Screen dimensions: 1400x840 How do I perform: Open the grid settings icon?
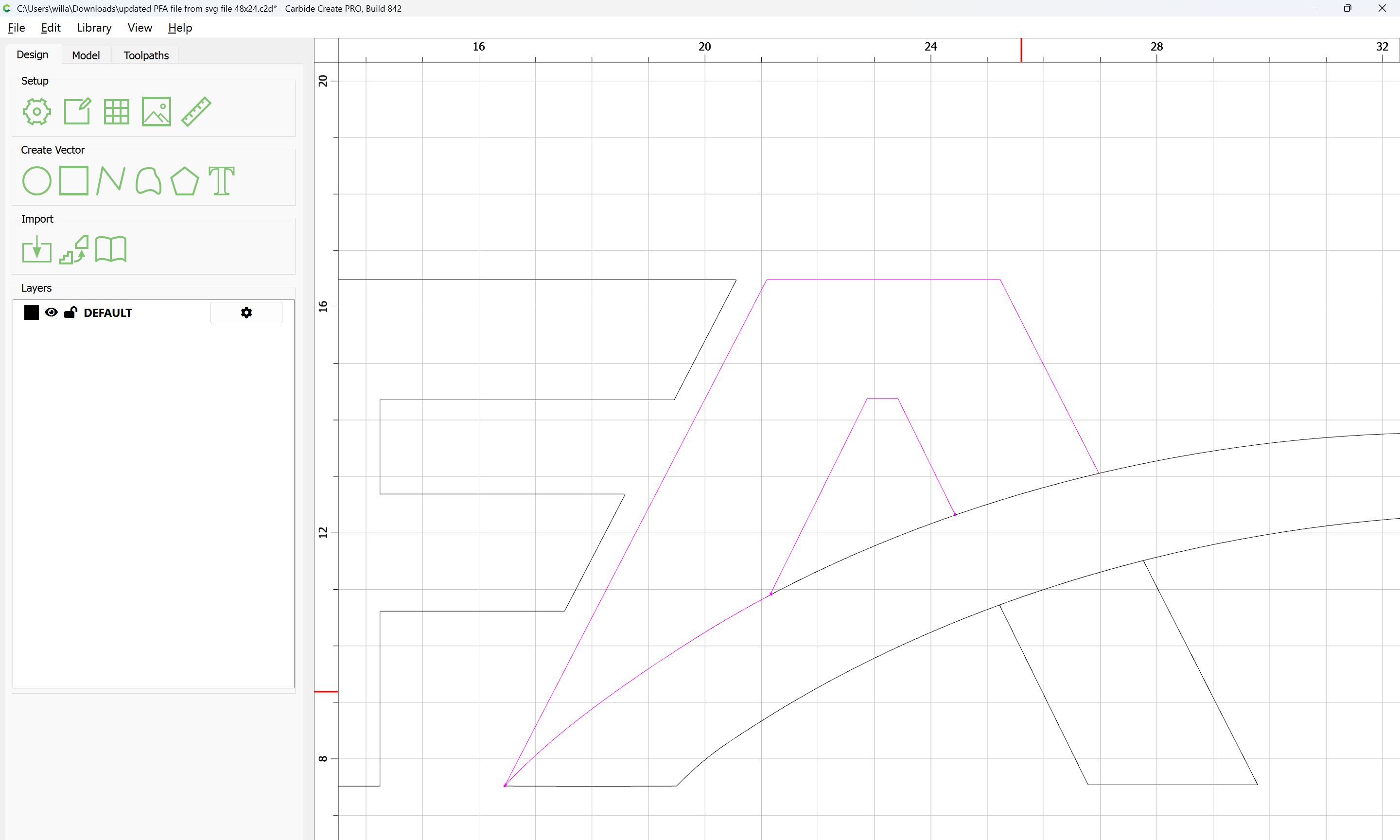coord(117,111)
